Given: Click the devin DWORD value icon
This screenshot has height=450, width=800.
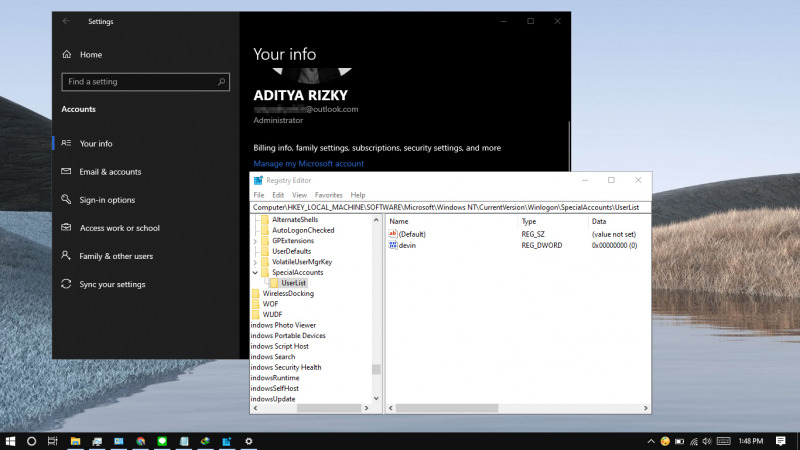Looking at the screenshot, I should click(392, 245).
